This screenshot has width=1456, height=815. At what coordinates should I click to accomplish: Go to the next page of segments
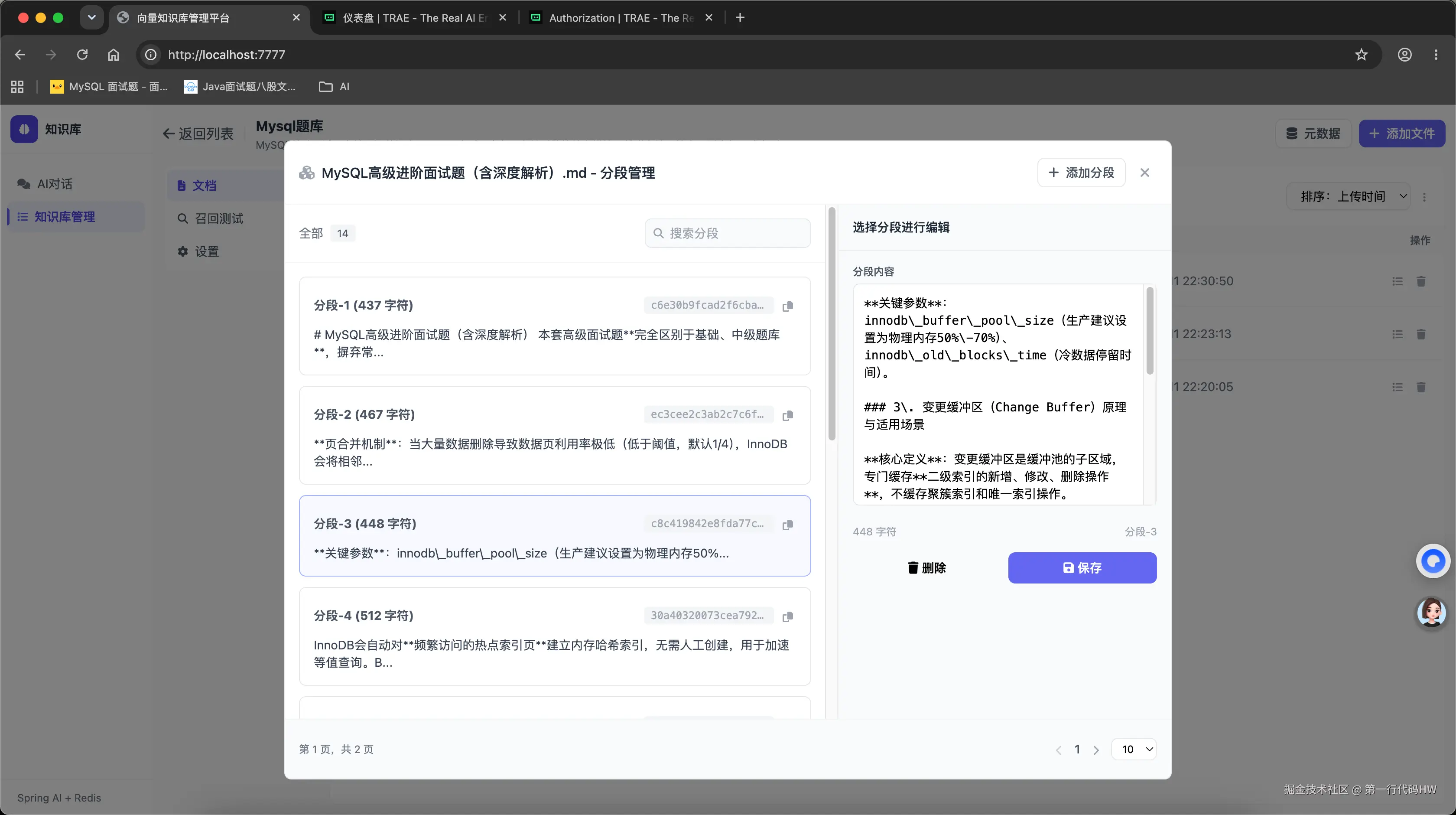(x=1096, y=750)
